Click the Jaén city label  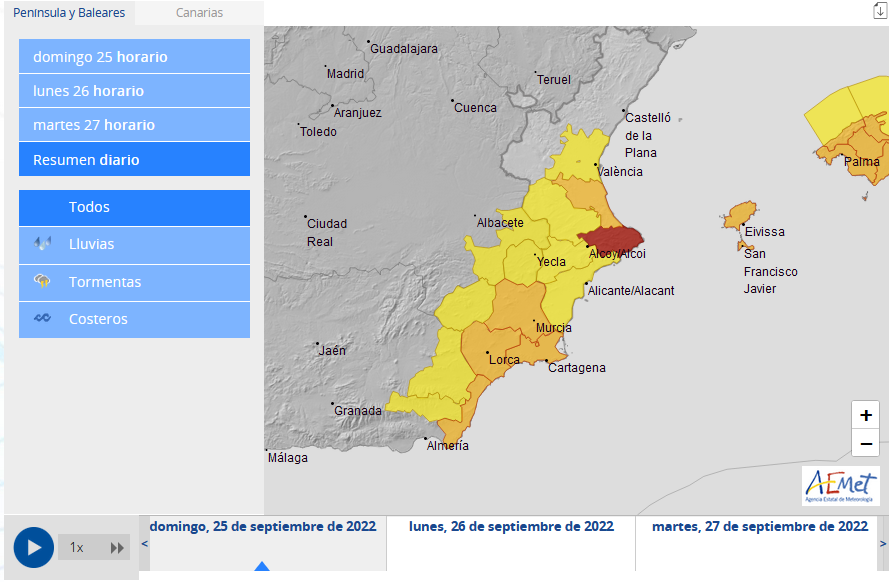click(x=332, y=350)
